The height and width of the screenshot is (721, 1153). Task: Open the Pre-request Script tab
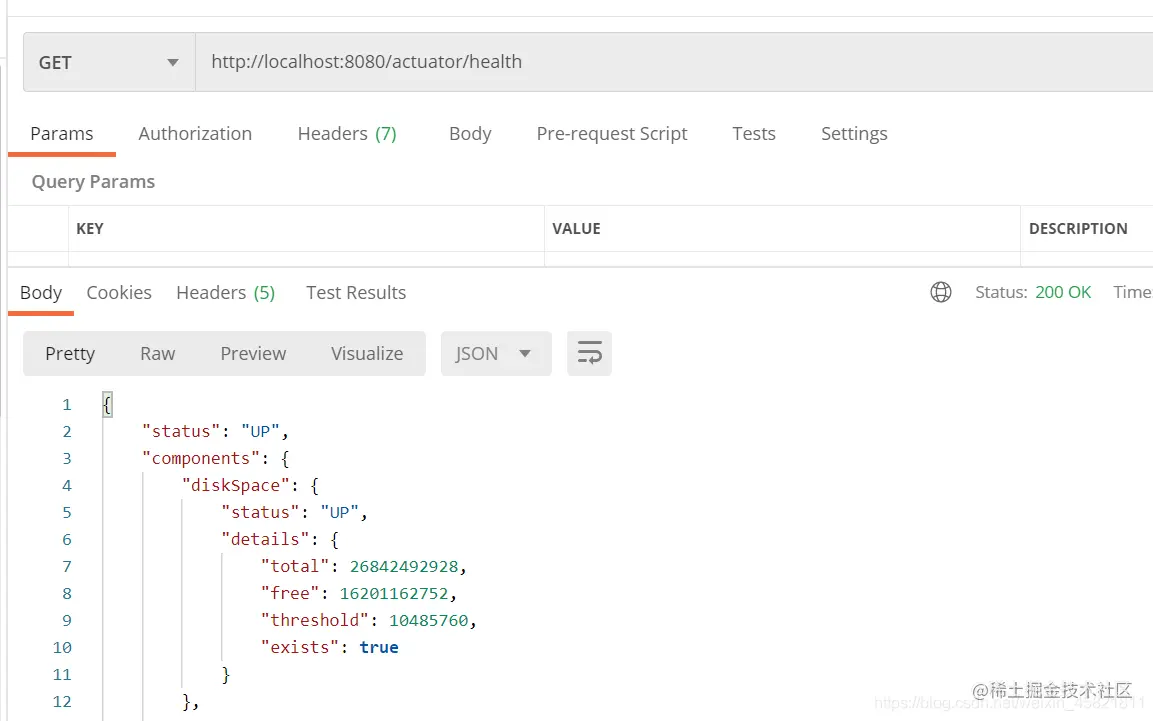point(612,134)
